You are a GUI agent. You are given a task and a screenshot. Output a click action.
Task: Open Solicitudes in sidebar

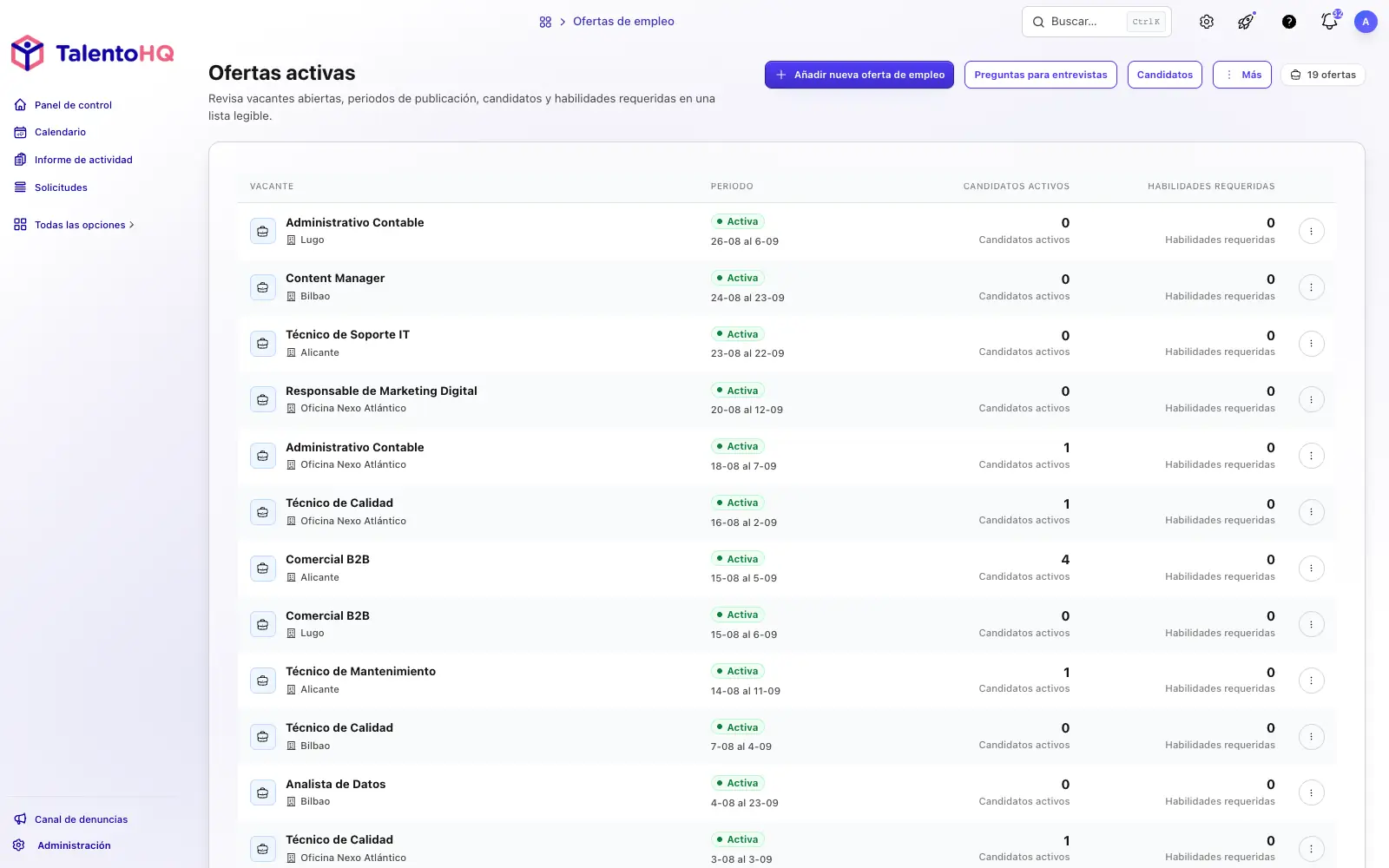[x=61, y=187]
